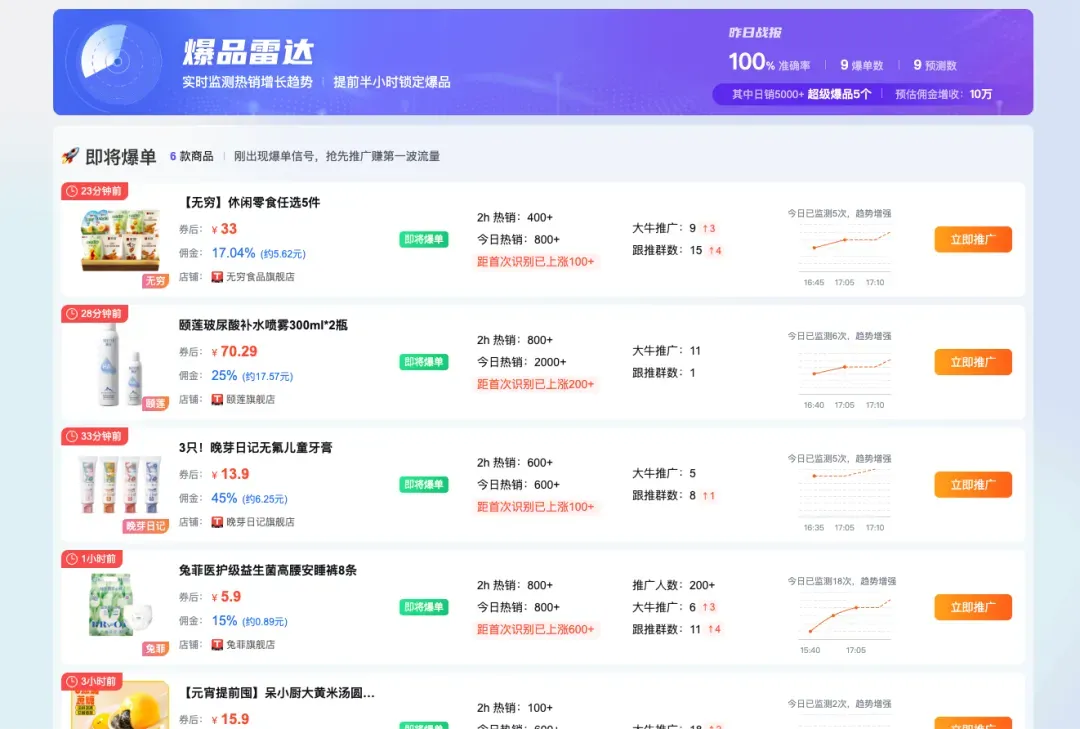Click 9 爆单数 statistic
The image size is (1080, 729).
tap(862, 65)
